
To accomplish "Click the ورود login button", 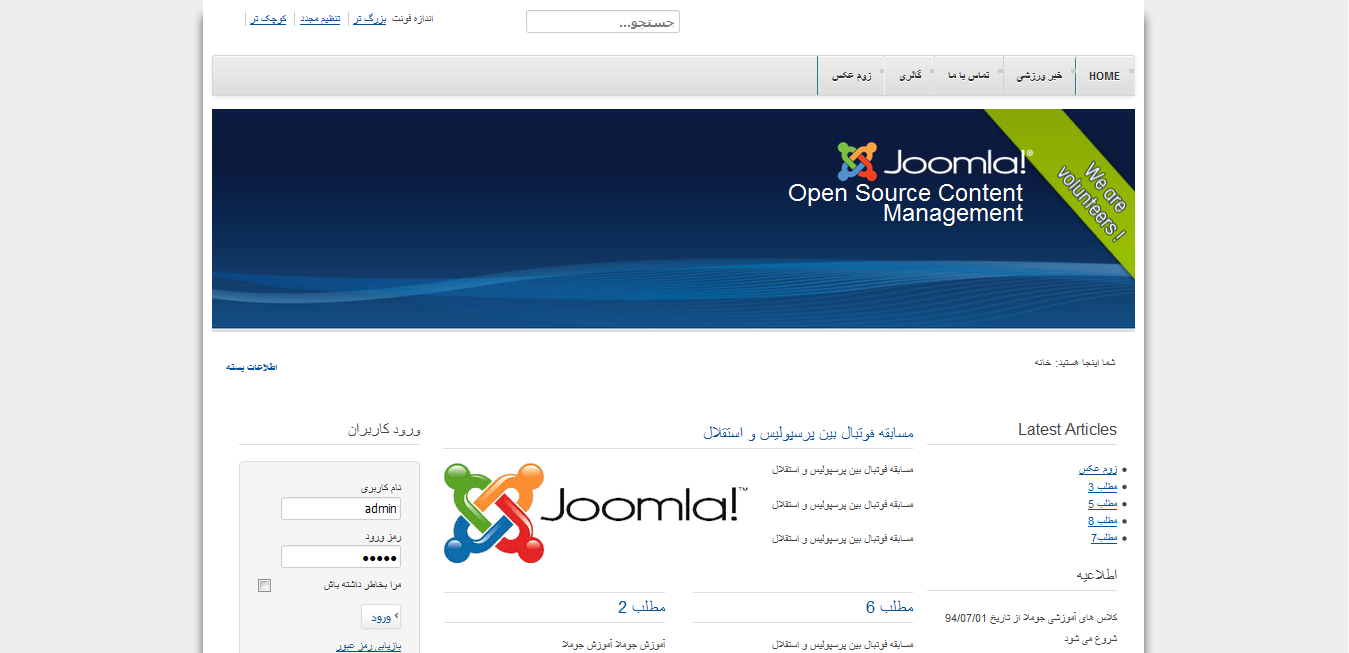I will [x=381, y=617].
